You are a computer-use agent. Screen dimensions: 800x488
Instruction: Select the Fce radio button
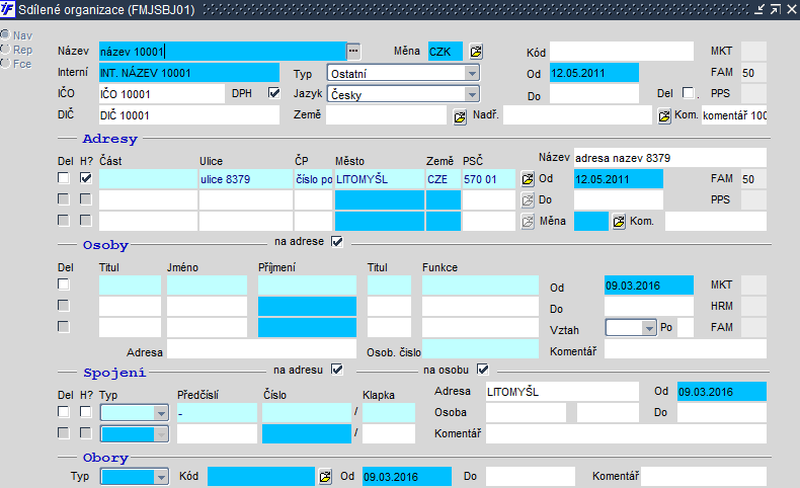5,63
